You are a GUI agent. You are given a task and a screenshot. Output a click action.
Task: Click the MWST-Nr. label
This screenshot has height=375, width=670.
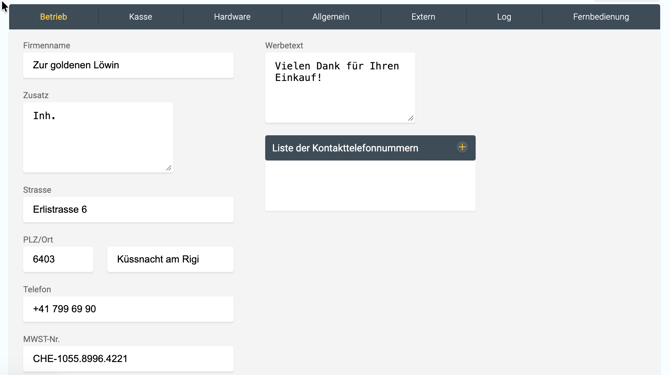pyautogui.click(x=41, y=339)
